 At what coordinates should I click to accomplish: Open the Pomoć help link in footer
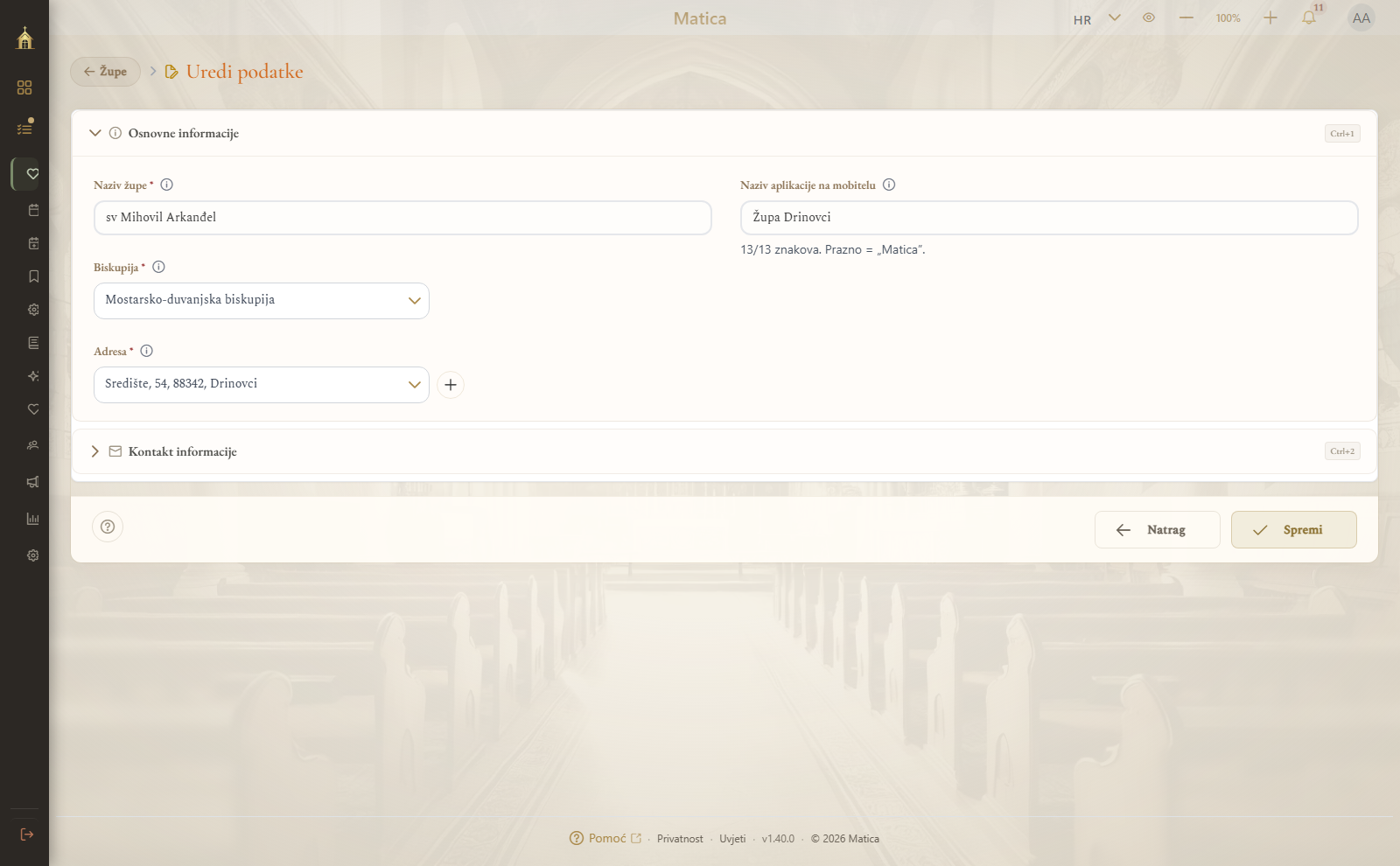[605, 838]
